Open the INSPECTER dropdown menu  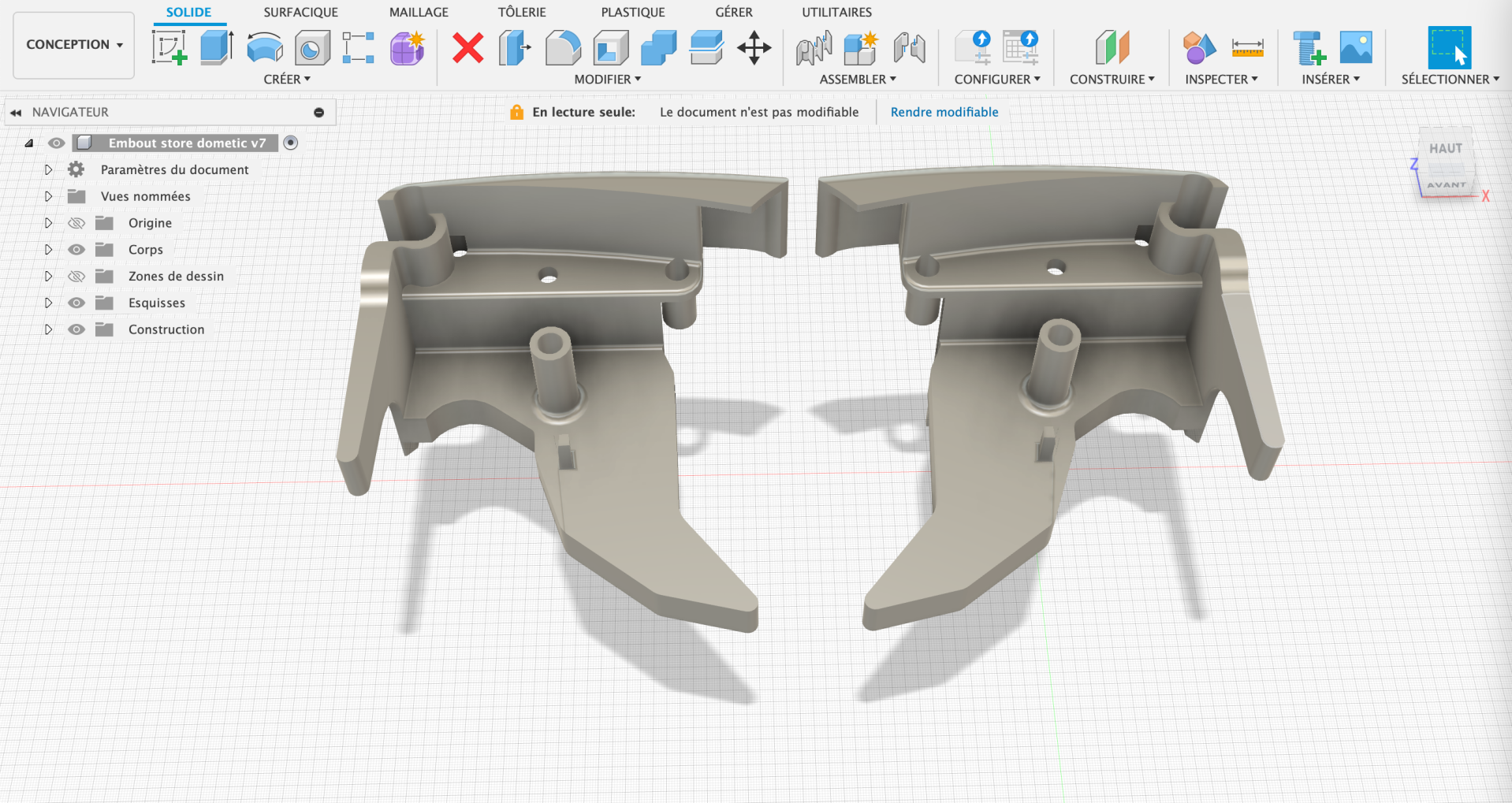[1221, 80]
